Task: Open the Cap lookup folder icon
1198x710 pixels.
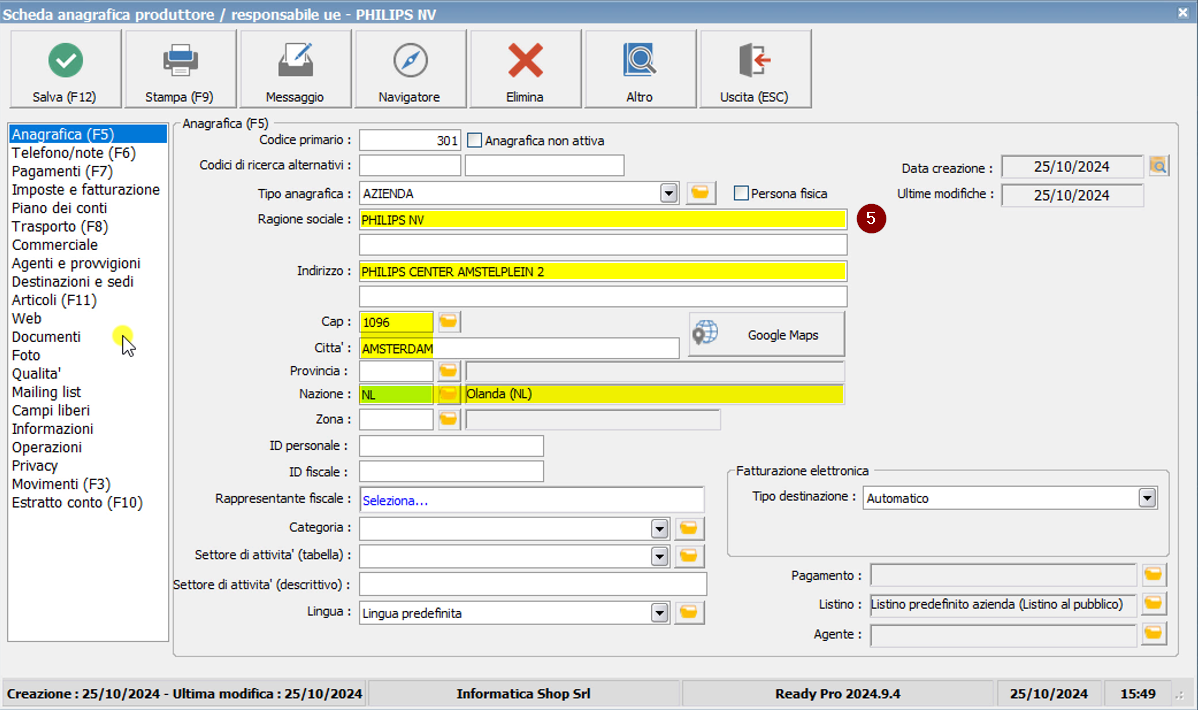Action: pyautogui.click(x=448, y=322)
